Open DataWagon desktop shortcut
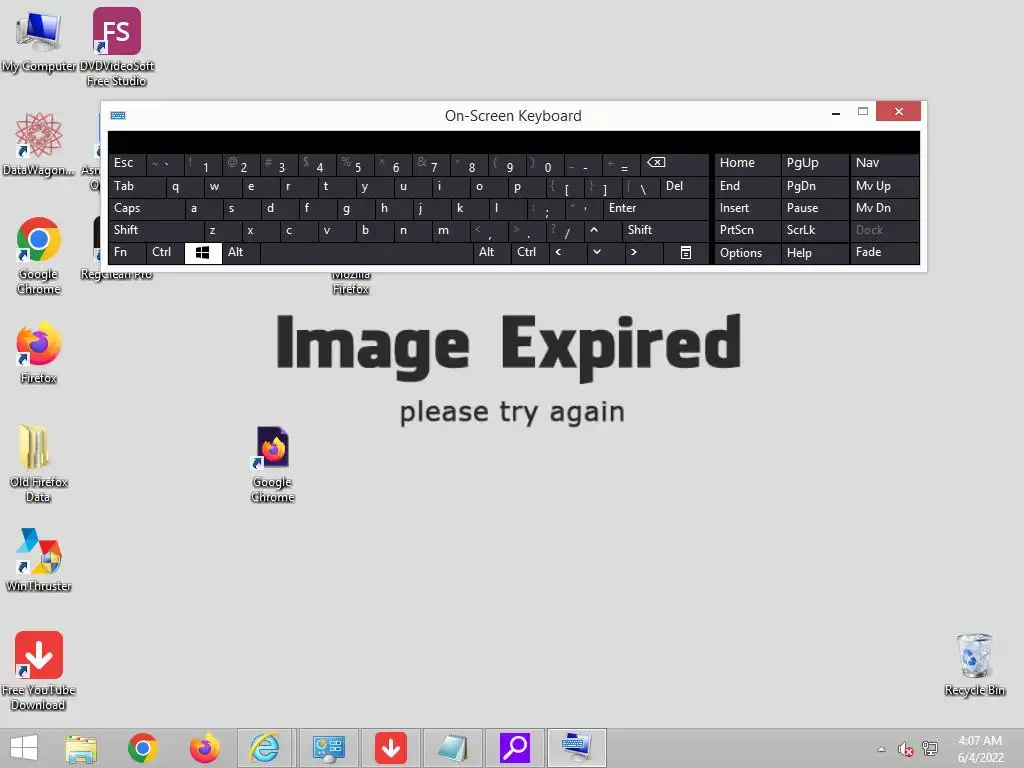This screenshot has width=1024, height=768. click(x=39, y=144)
